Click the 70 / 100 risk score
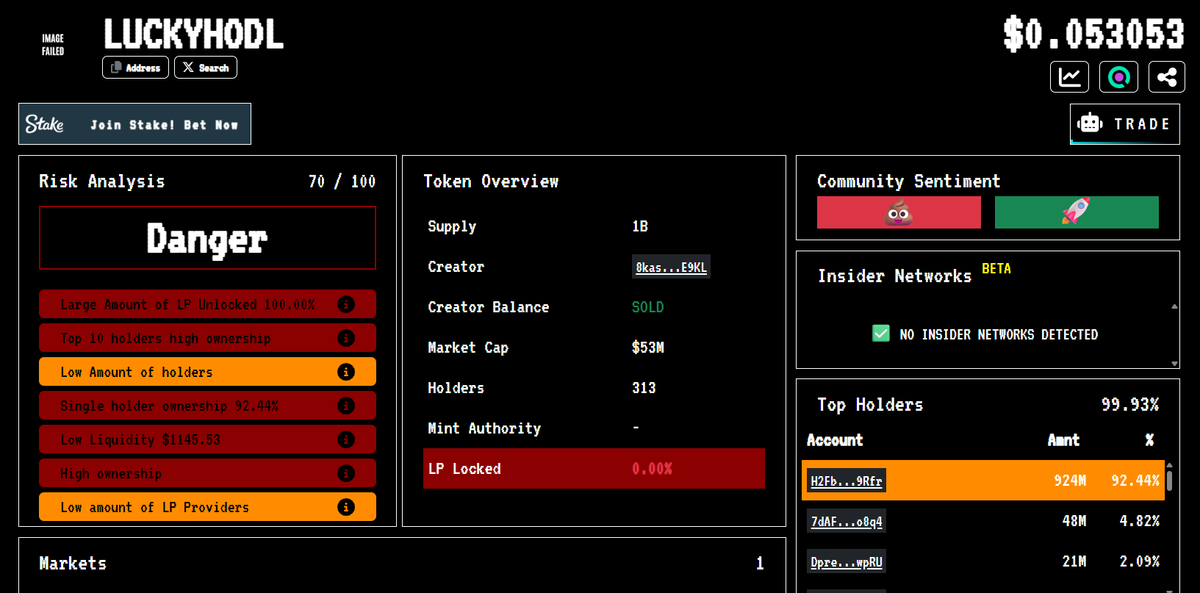Viewport: 1200px width, 593px height. [x=342, y=181]
